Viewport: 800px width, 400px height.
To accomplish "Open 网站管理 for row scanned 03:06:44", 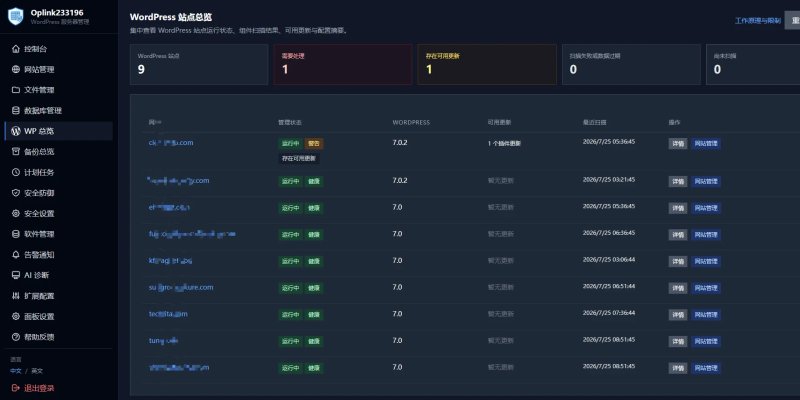I will (x=706, y=261).
